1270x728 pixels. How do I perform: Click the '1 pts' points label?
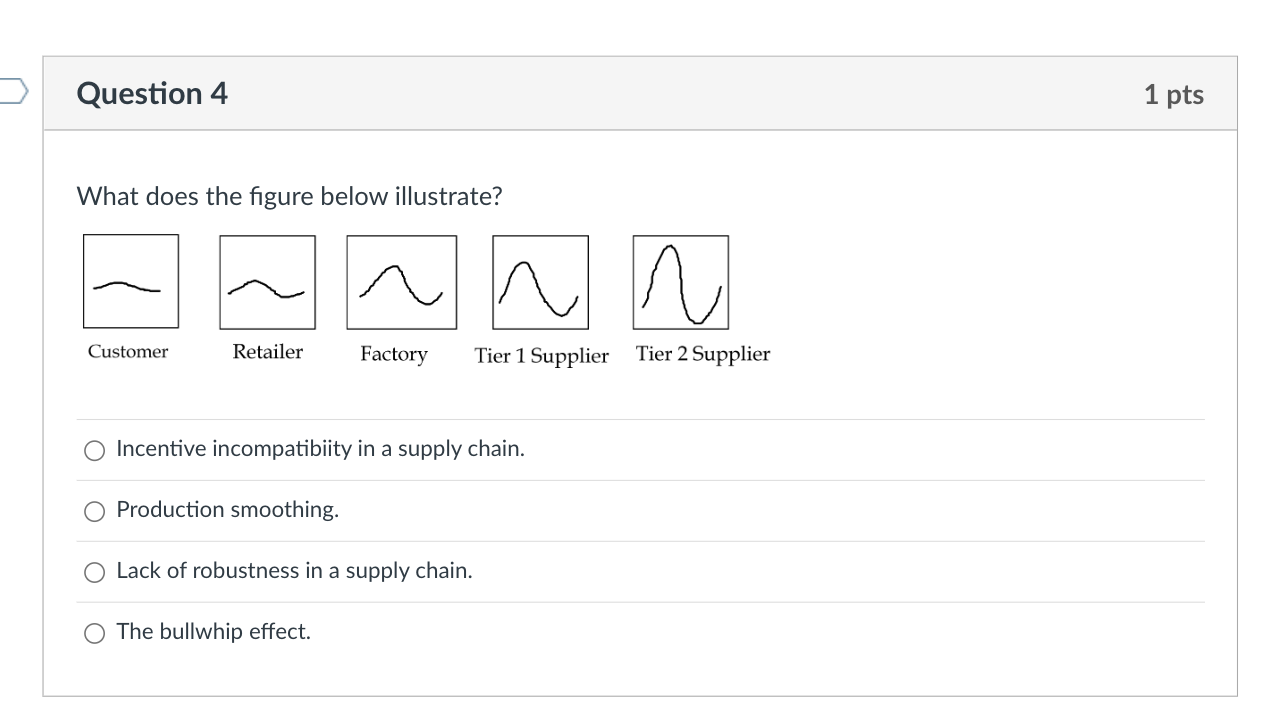click(x=1173, y=95)
